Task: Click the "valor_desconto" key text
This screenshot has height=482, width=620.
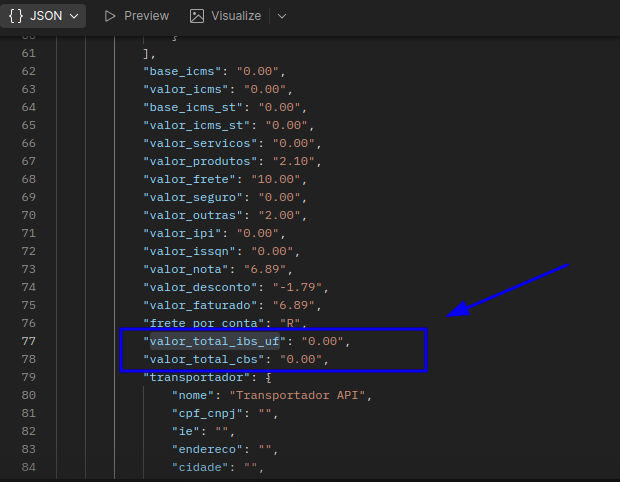Action: pyautogui.click(x=200, y=287)
